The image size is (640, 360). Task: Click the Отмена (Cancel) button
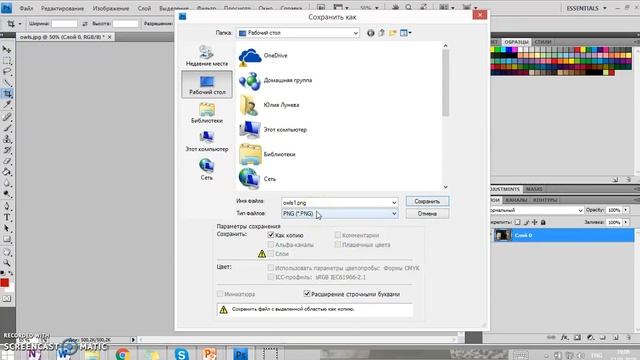click(427, 214)
